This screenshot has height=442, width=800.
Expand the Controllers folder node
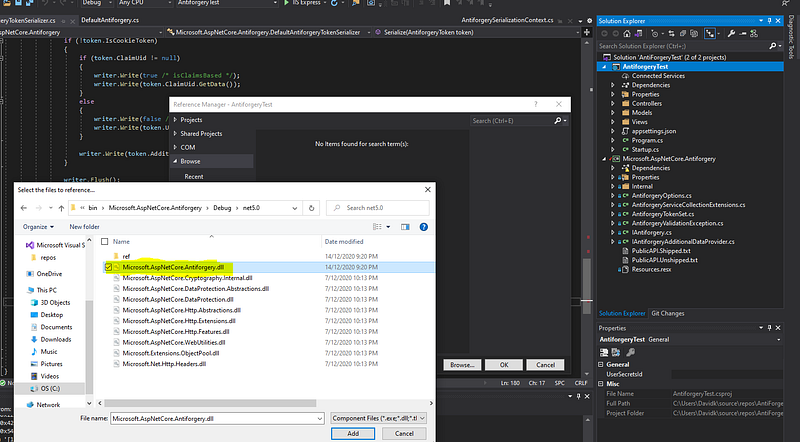pyautogui.click(x=613, y=104)
